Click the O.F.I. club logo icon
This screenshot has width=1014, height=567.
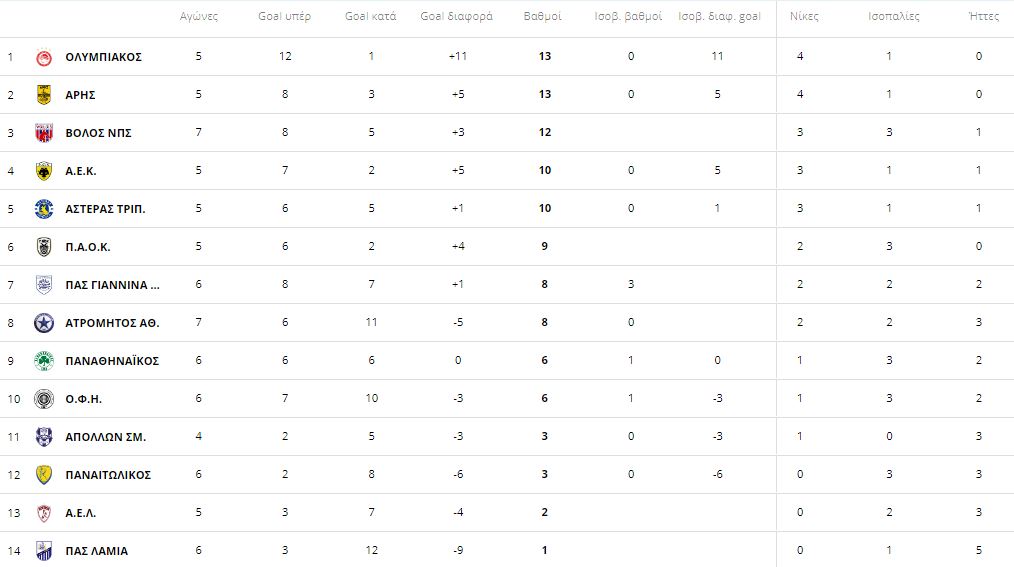pos(44,399)
